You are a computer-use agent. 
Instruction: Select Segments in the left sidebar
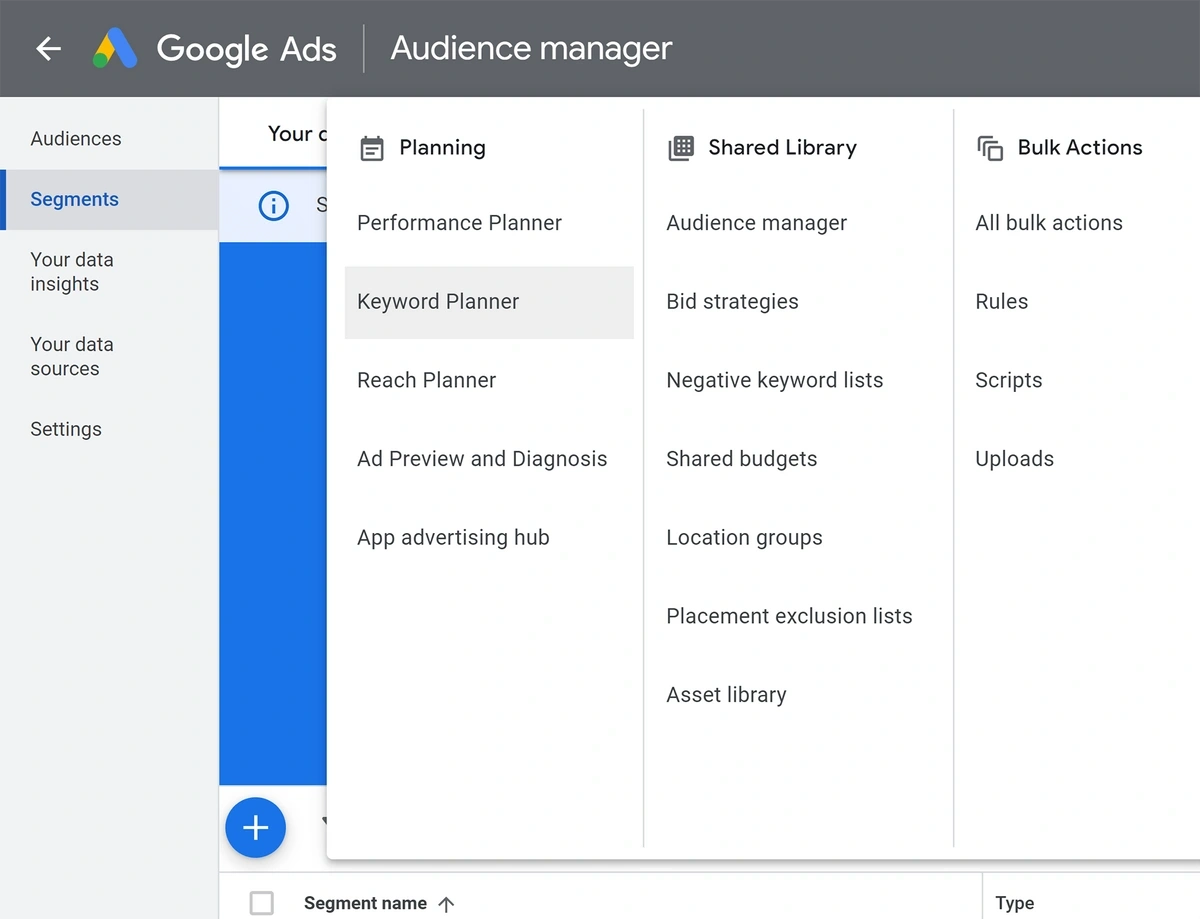(109, 200)
